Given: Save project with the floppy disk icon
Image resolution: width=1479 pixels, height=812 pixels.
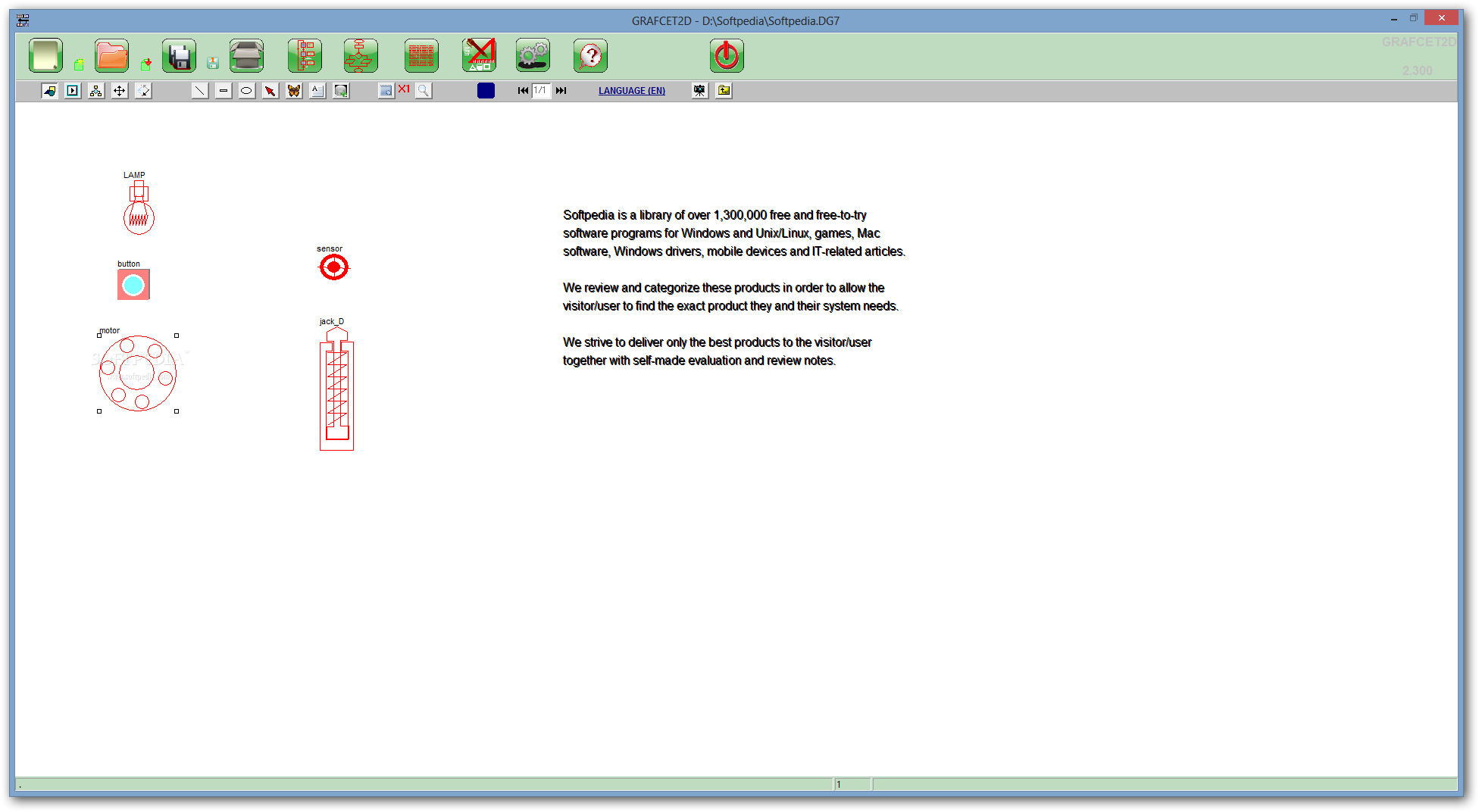Looking at the screenshot, I should 179,56.
